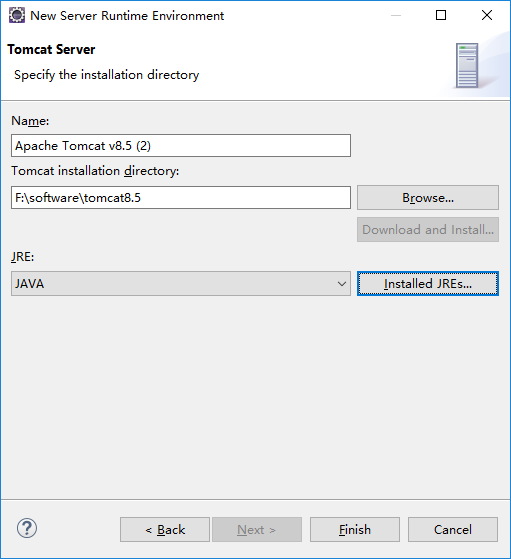
Task: Cancel the server runtime setup
Action: (x=453, y=530)
